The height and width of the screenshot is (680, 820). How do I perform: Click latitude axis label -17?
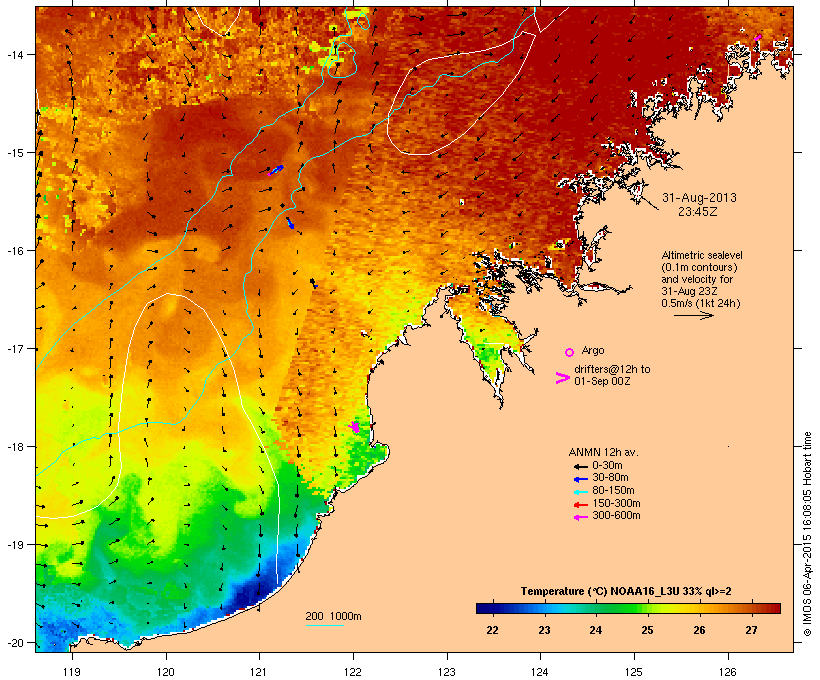click(x=15, y=348)
